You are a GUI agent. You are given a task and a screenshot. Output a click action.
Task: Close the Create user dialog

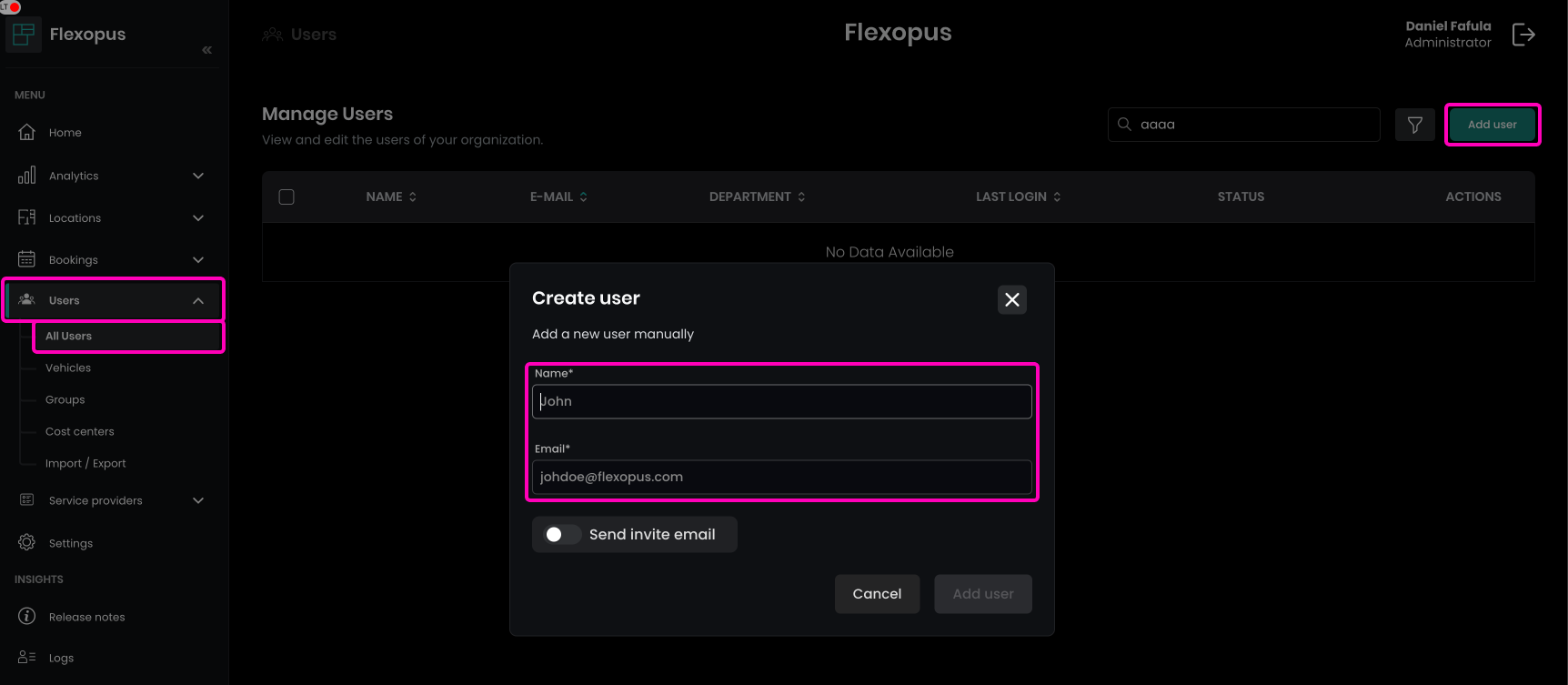point(1011,300)
